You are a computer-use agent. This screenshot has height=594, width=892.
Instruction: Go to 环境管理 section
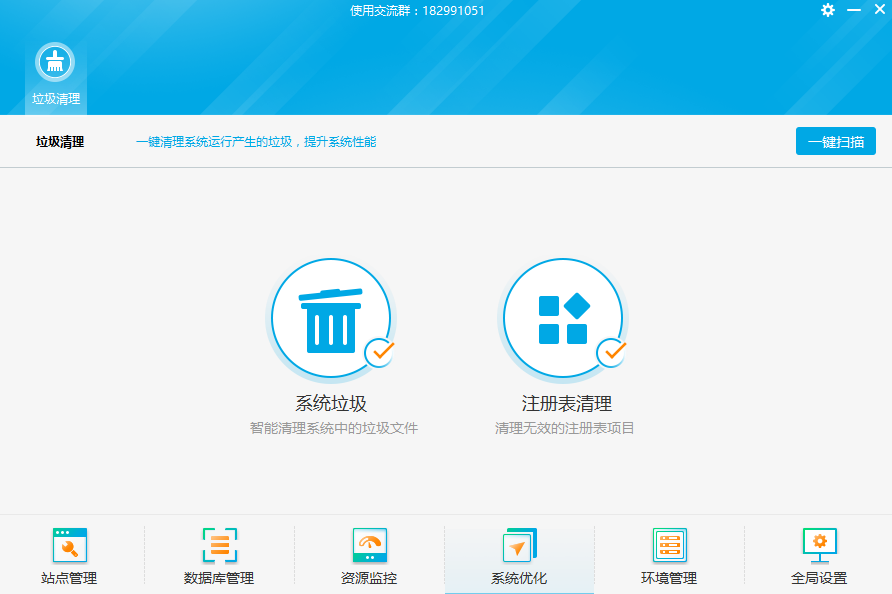tap(669, 556)
